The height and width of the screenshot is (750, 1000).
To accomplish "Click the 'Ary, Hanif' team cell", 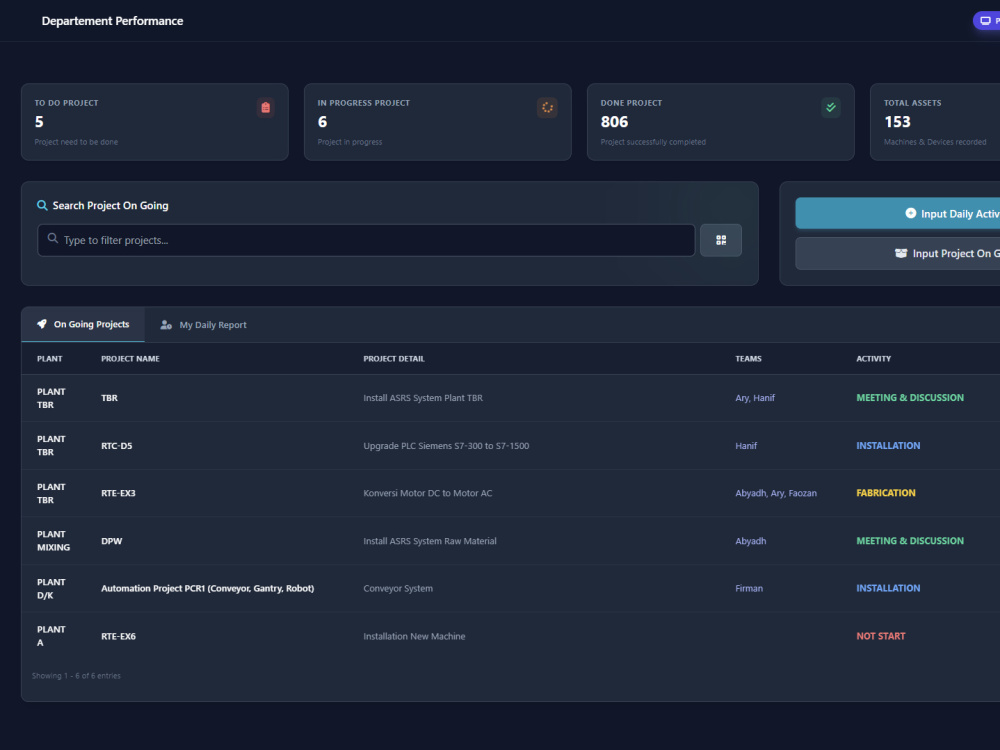I will tap(754, 398).
